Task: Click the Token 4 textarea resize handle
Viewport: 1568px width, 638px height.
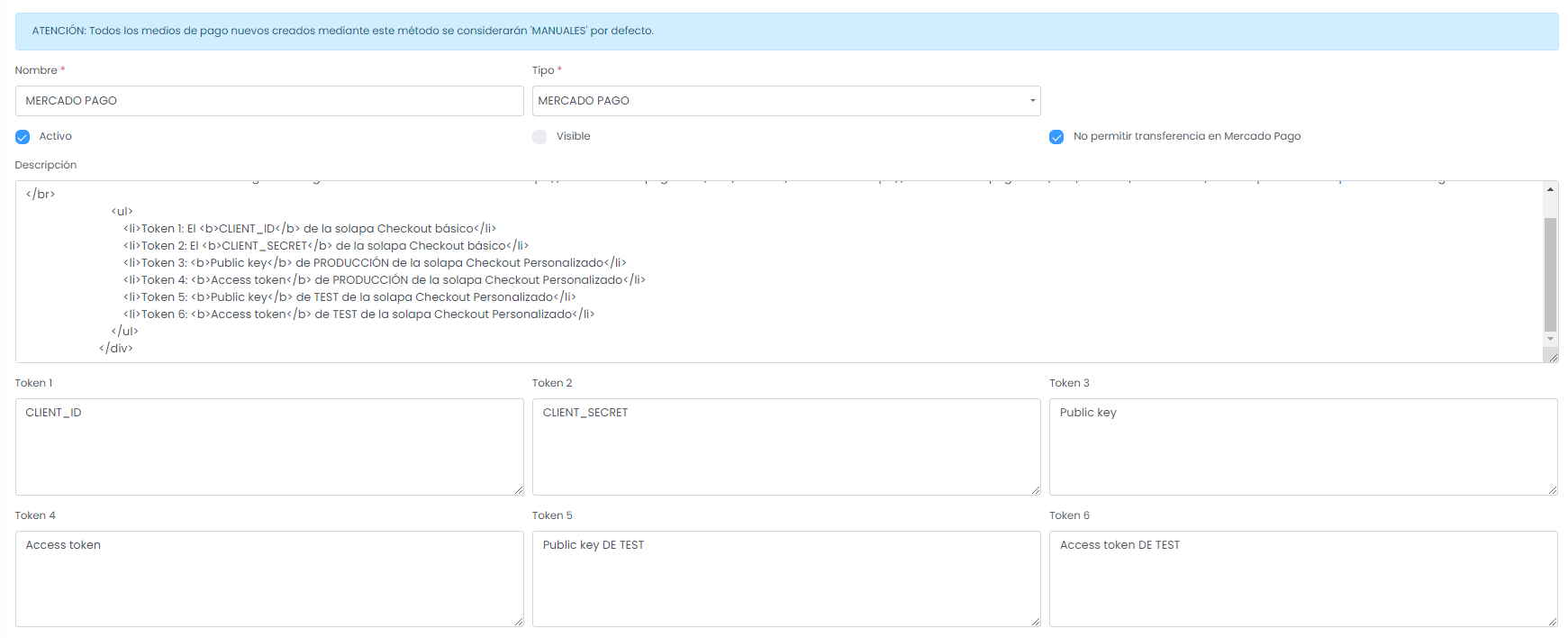Action: coord(519,622)
